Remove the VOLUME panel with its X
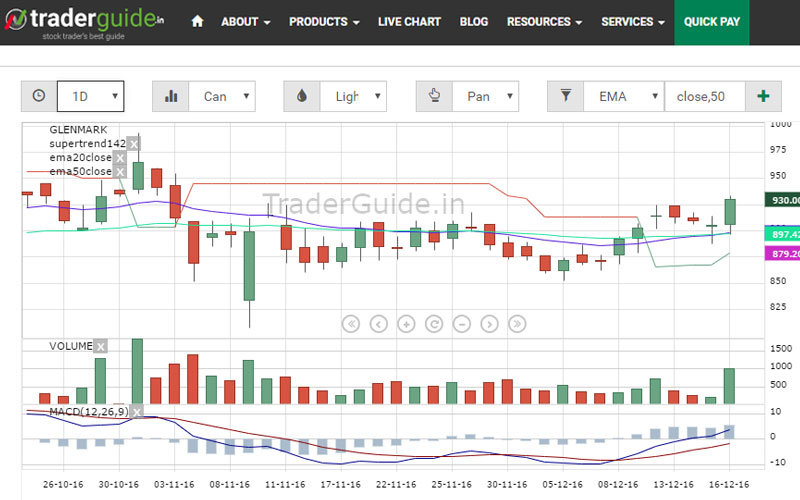The height and width of the screenshot is (500, 800). tap(101, 347)
